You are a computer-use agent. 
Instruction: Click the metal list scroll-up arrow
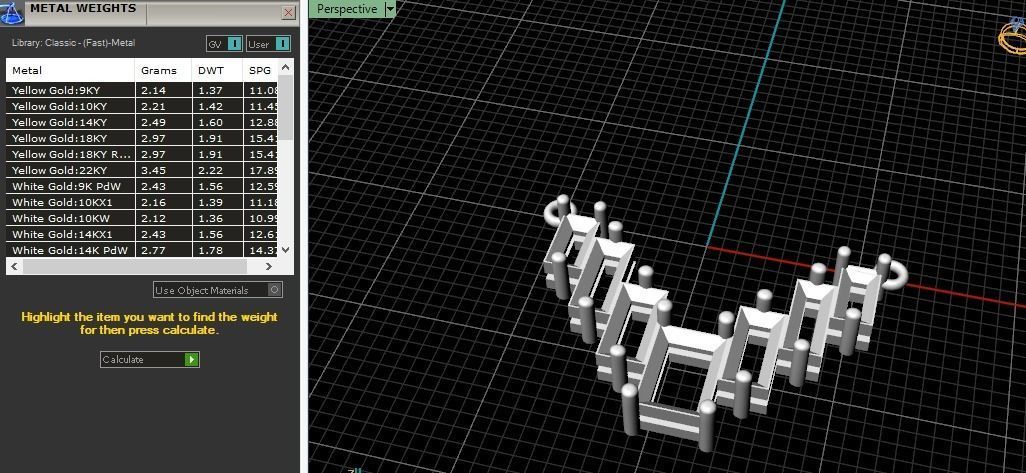pyautogui.click(x=285, y=67)
